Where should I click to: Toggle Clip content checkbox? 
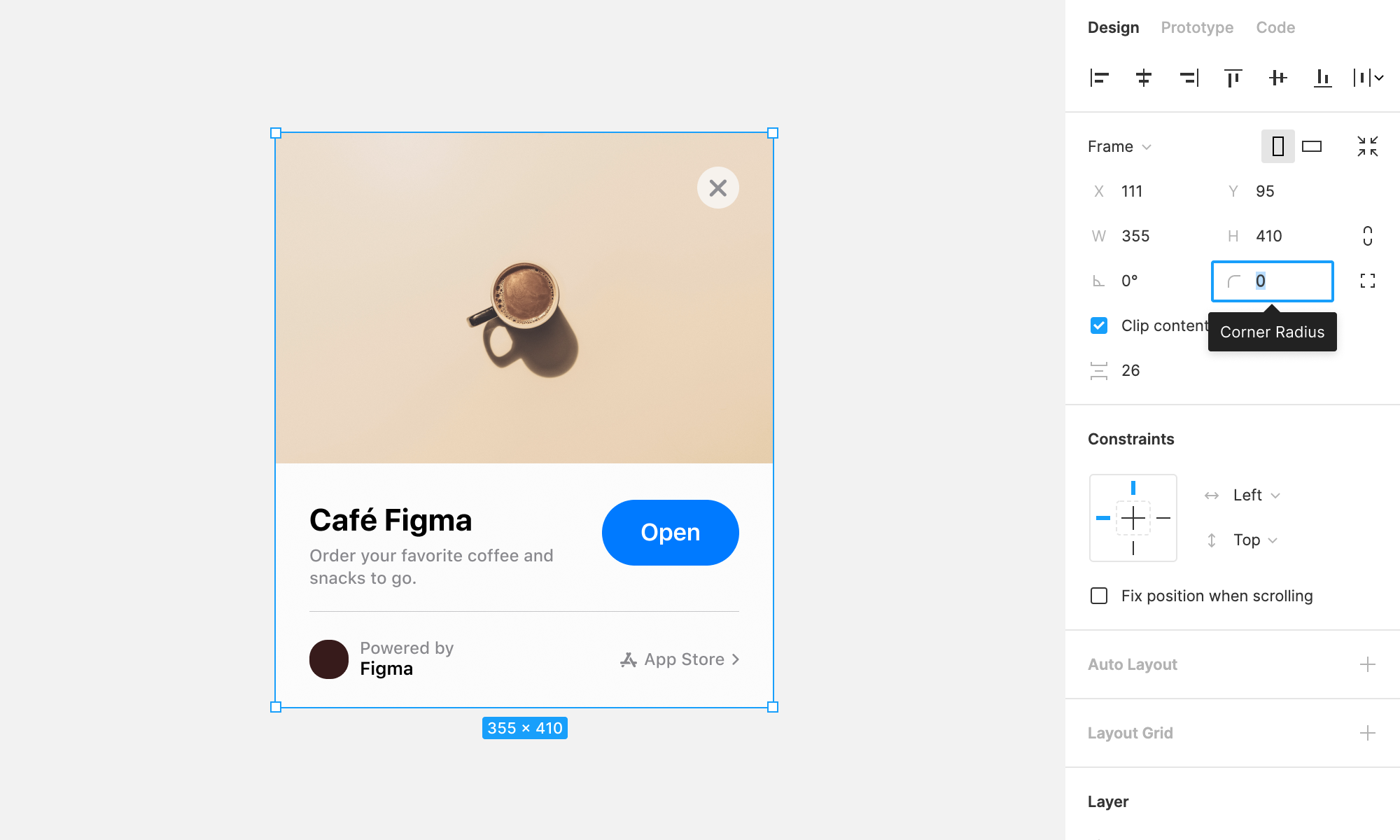pyautogui.click(x=1098, y=325)
